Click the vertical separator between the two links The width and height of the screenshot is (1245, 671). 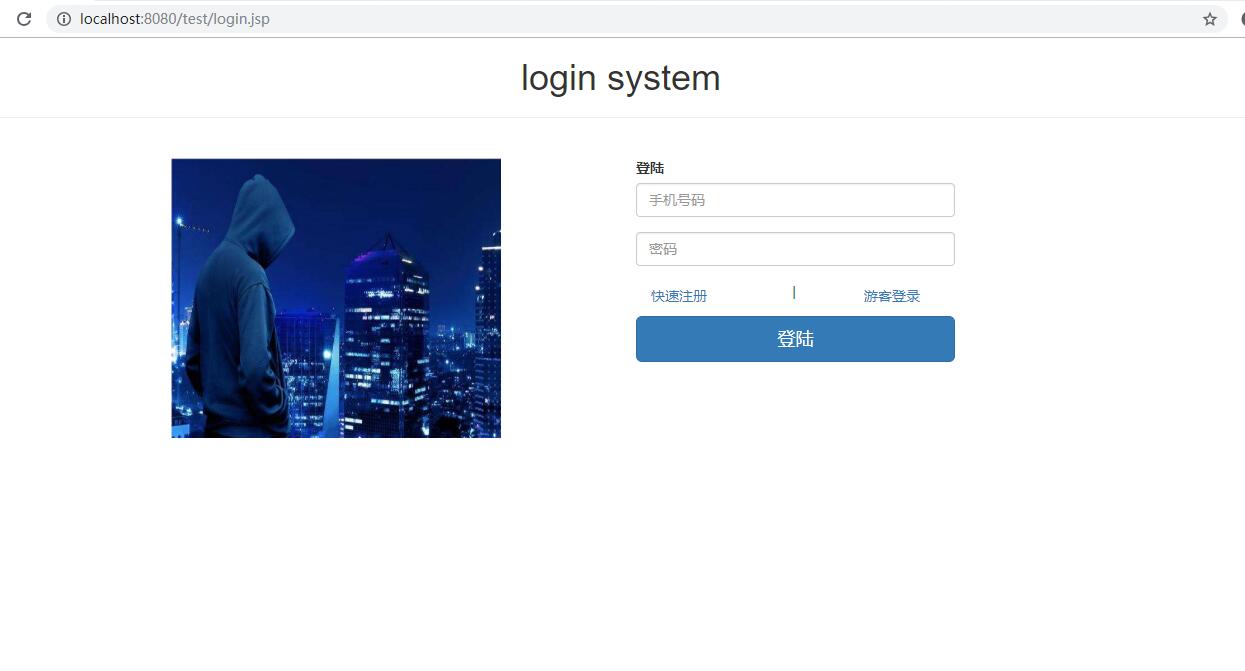[794, 292]
